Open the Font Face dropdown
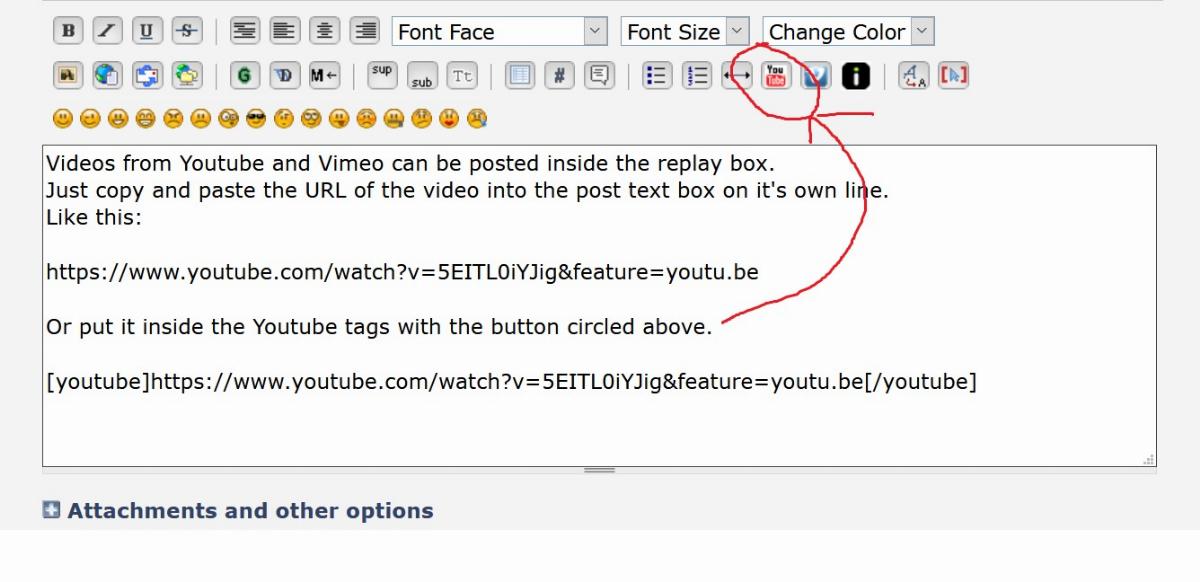 coord(499,32)
